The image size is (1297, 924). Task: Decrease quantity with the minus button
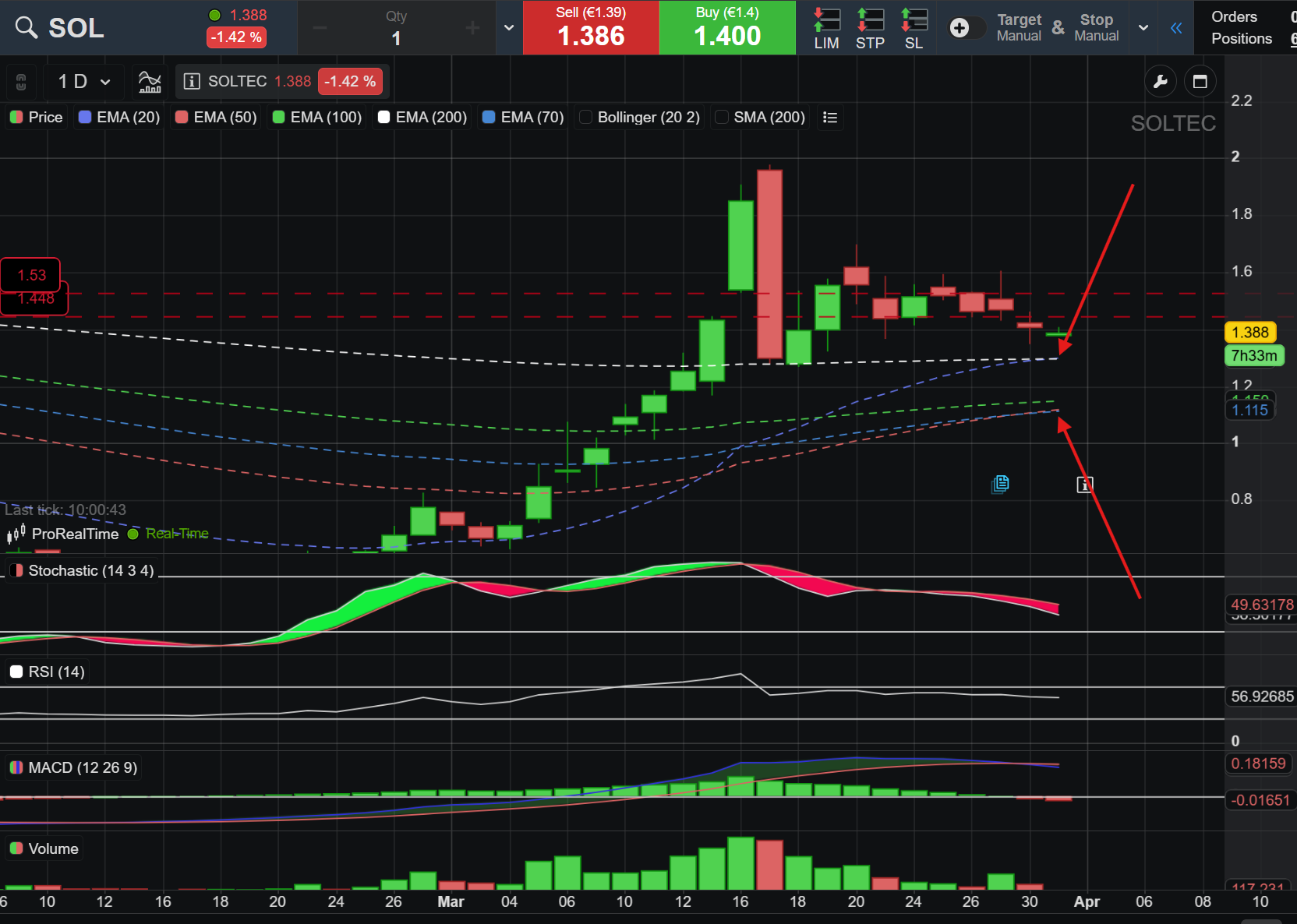[x=320, y=28]
